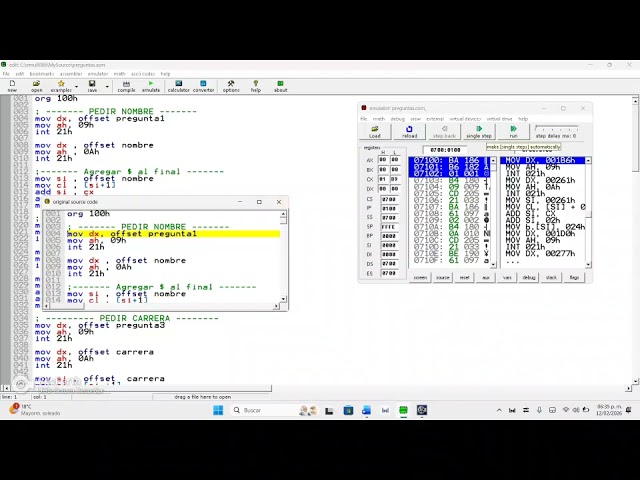
Task: Click step back in the emulator
Action: (x=444, y=131)
